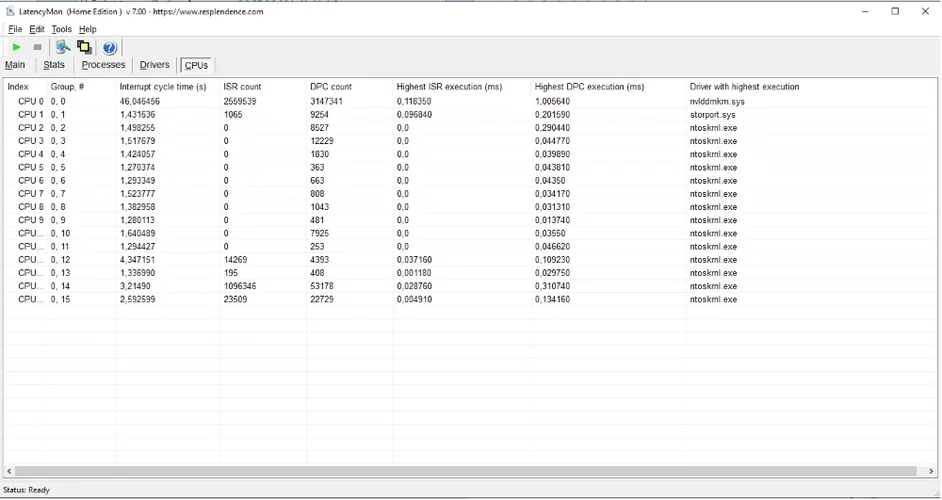Screen dimensions: 942x500
Task: Open the Edit menu
Action: [x=37, y=29]
